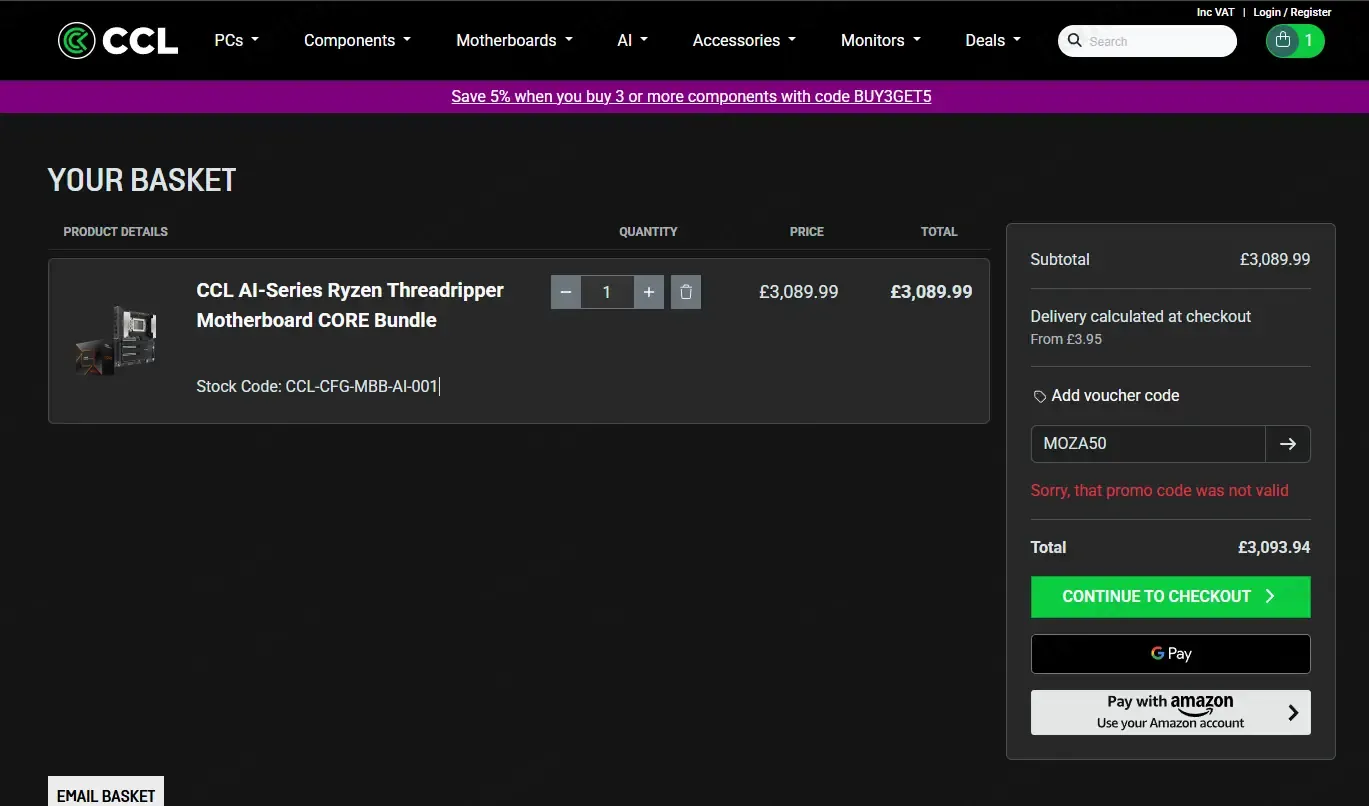Open the Threadripper bundle product thumbnail
The height and width of the screenshot is (806, 1369).
pos(116,340)
